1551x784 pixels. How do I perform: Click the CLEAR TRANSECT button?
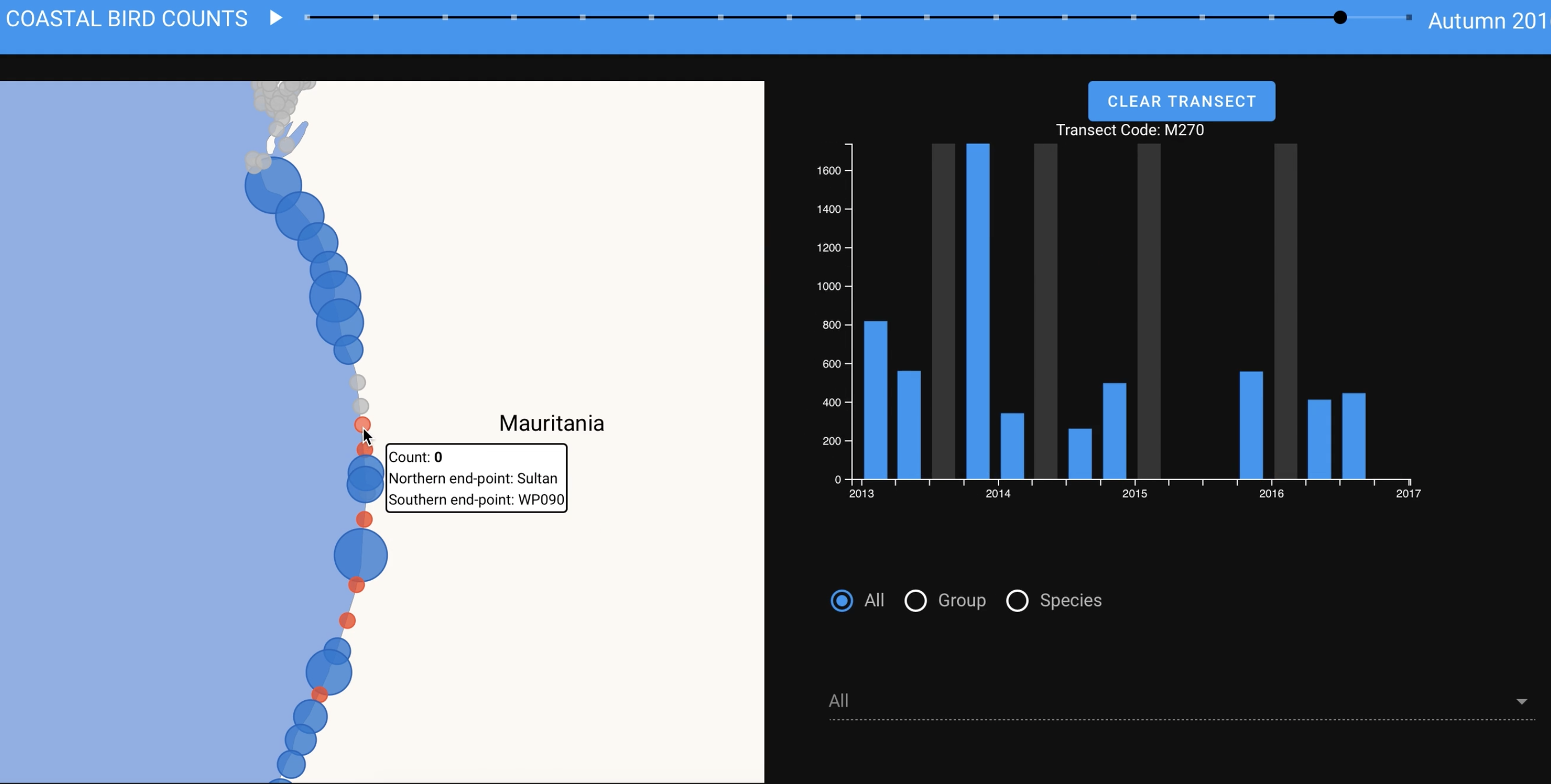(x=1181, y=101)
